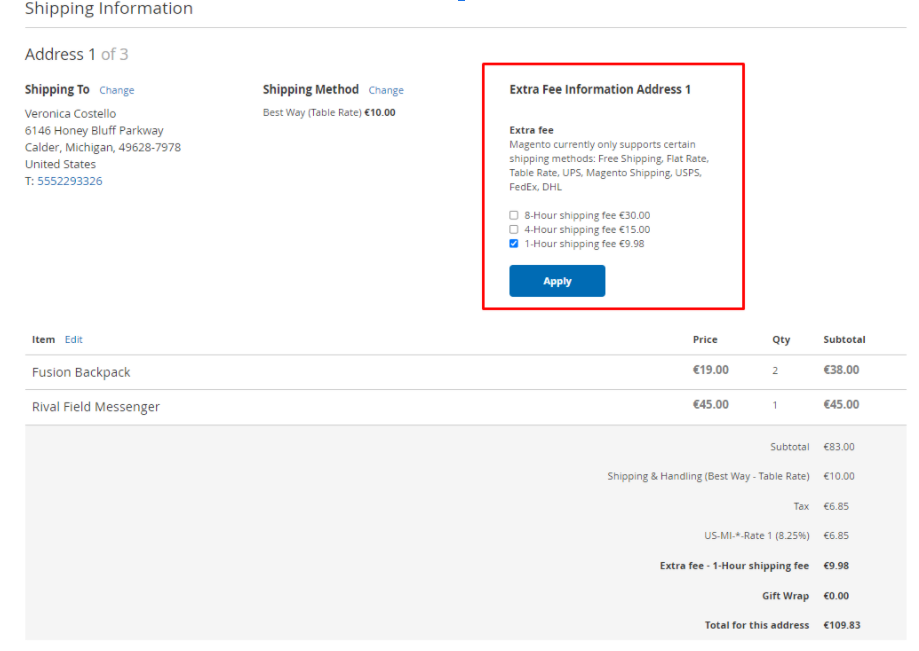Click the Qty column header
Image resolution: width=919 pixels, height=651 pixels.
click(781, 340)
